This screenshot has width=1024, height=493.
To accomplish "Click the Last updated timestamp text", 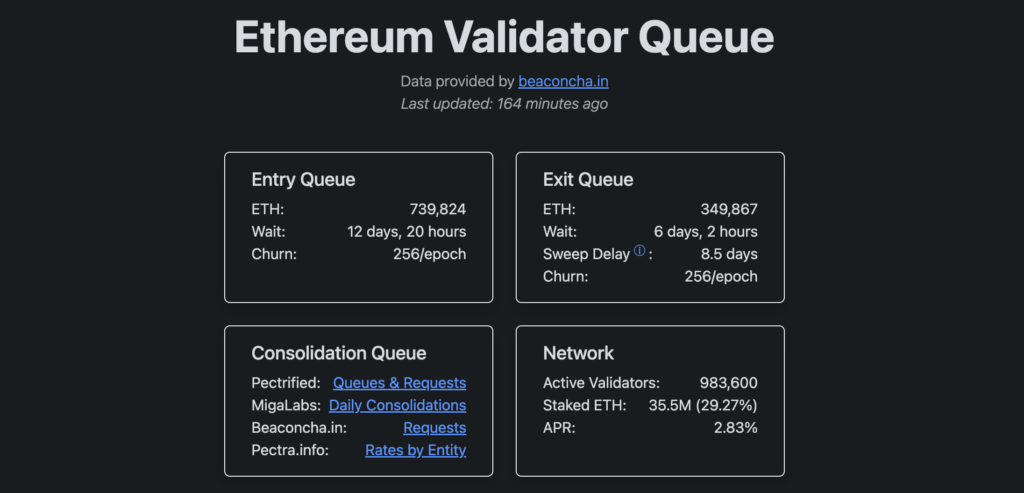I will pyautogui.click(x=504, y=103).
